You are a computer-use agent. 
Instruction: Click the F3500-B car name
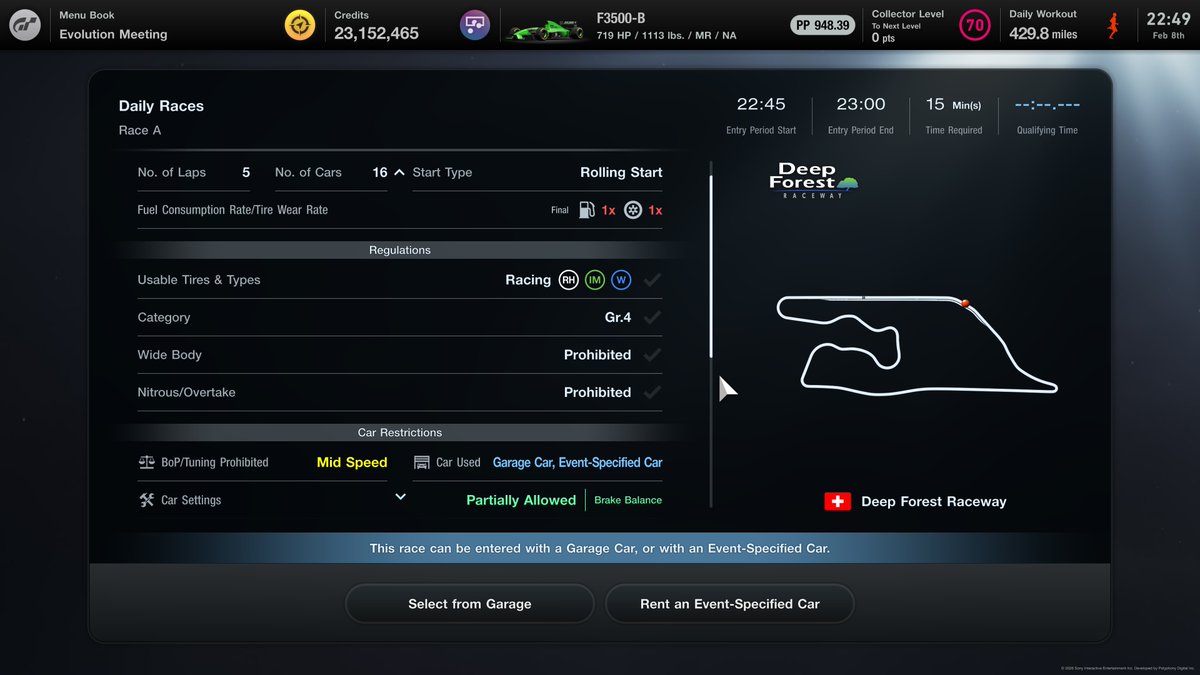(621, 18)
